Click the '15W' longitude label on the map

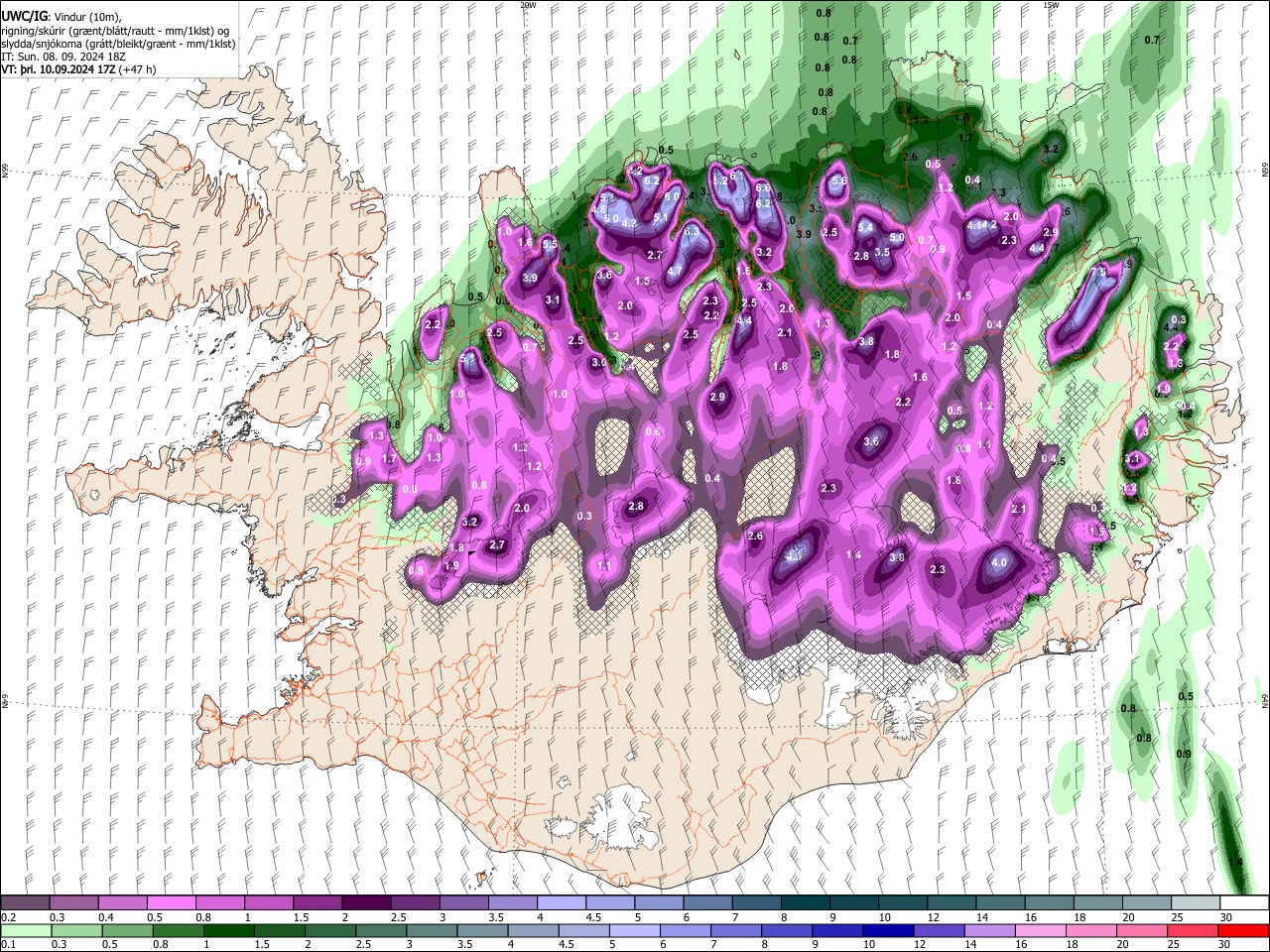click(1051, 5)
